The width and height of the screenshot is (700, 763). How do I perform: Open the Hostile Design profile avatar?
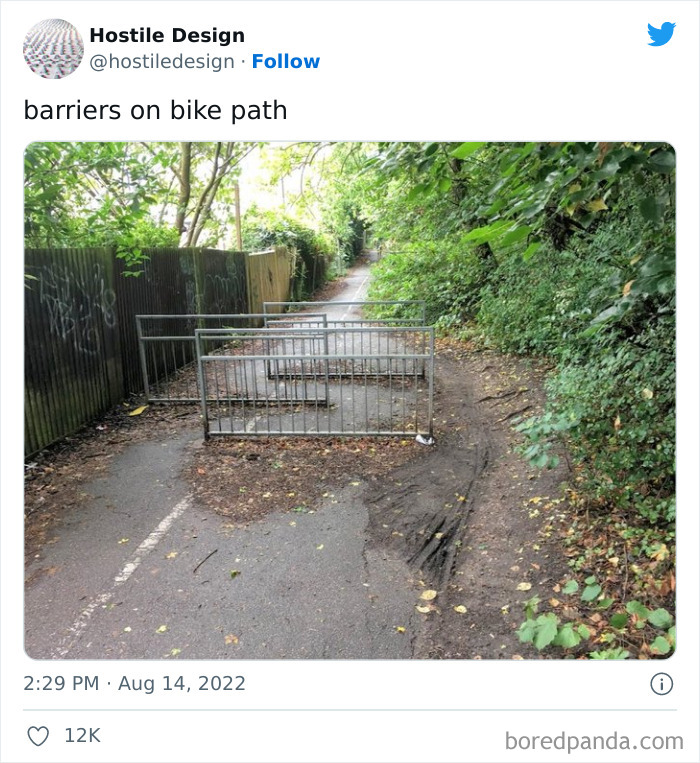click(54, 49)
